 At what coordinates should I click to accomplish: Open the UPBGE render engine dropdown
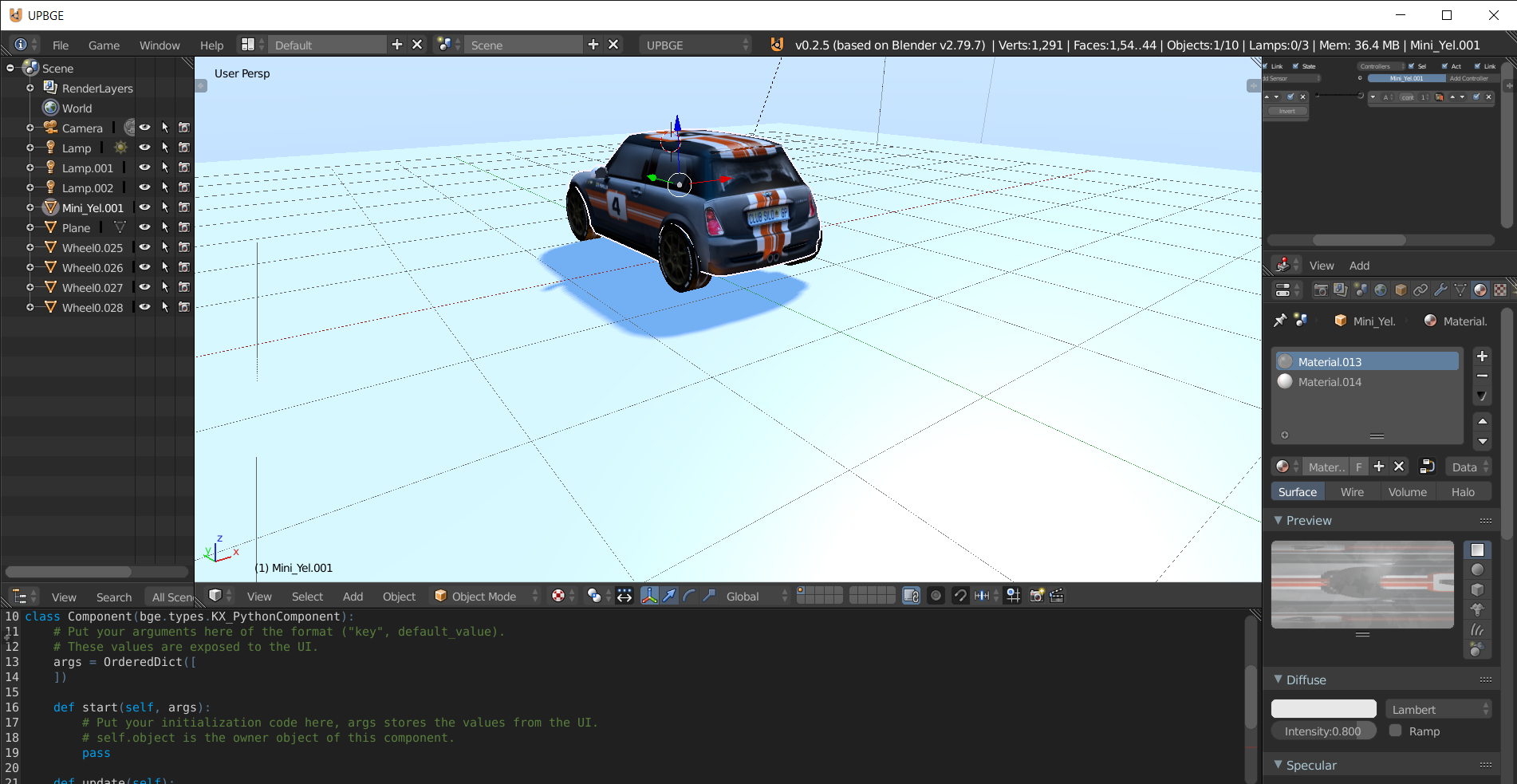695,45
